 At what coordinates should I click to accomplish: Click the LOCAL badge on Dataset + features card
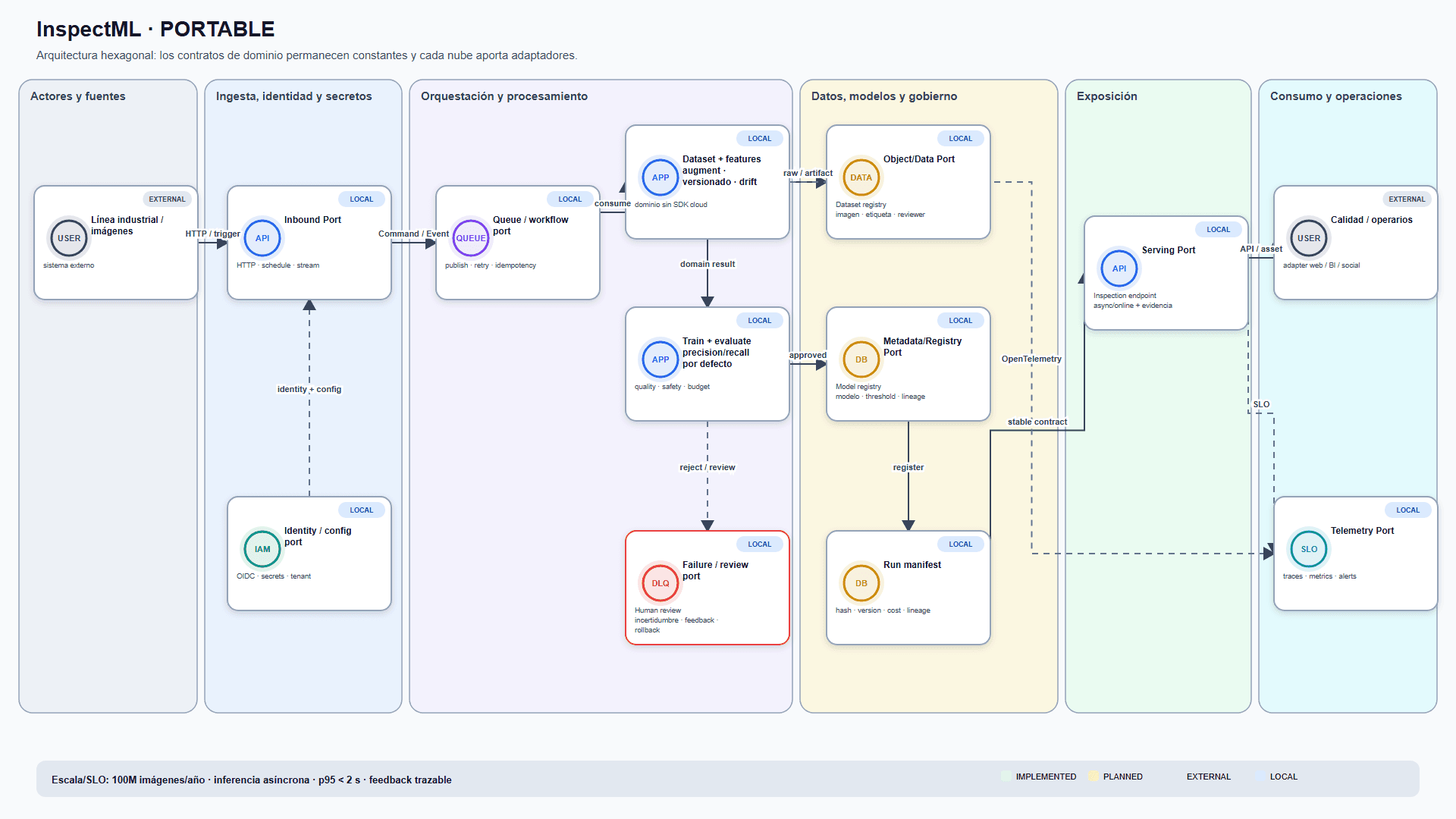(760, 139)
